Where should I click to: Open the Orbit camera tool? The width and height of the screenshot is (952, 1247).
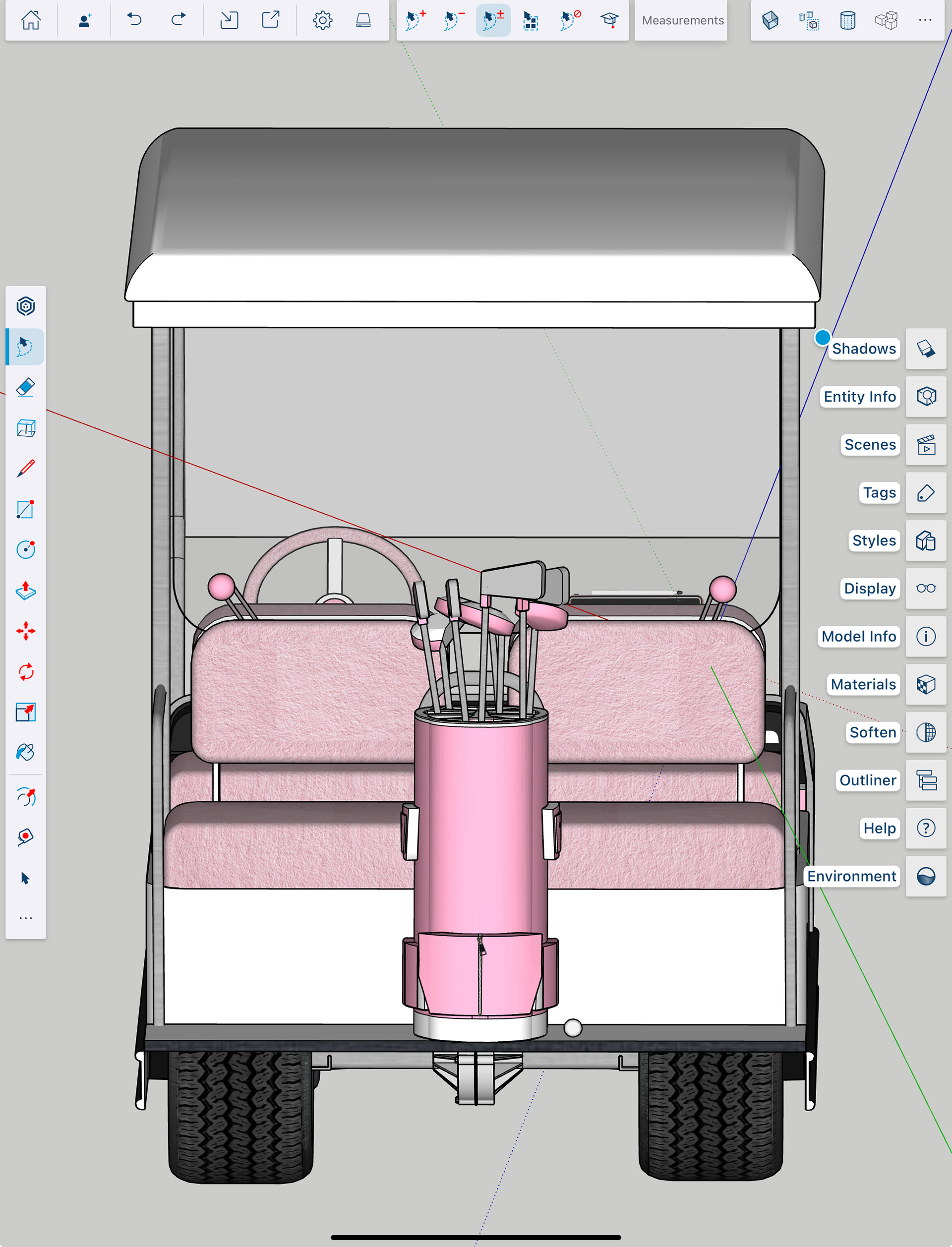click(25, 797)
